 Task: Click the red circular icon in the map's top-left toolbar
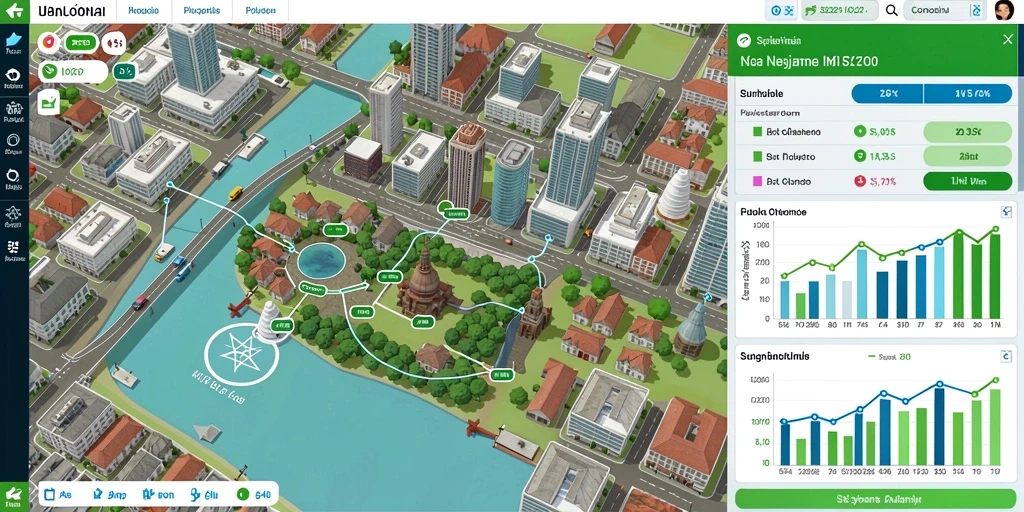pos(47,42)
